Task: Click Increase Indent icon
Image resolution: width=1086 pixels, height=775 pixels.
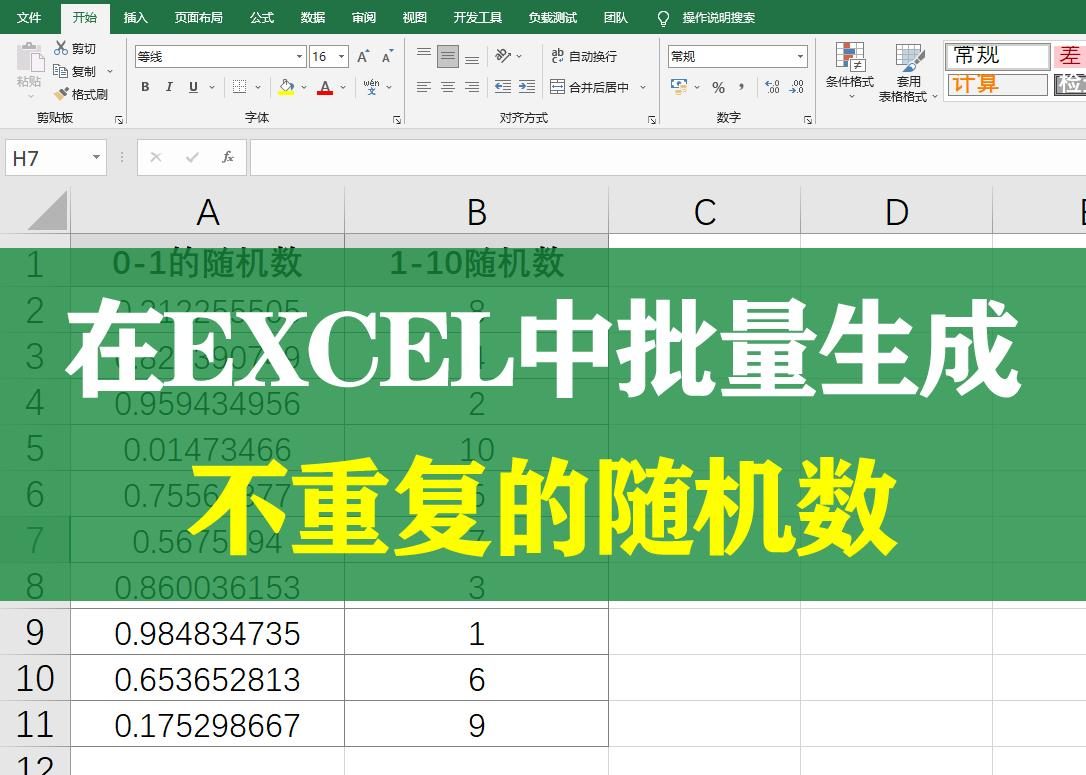Action: 527,87
